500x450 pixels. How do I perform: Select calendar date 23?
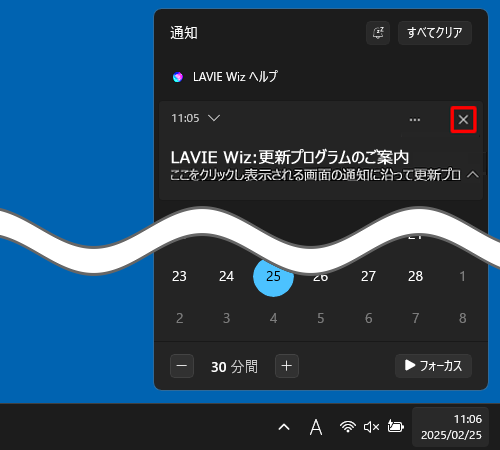[x=179, y=276]
